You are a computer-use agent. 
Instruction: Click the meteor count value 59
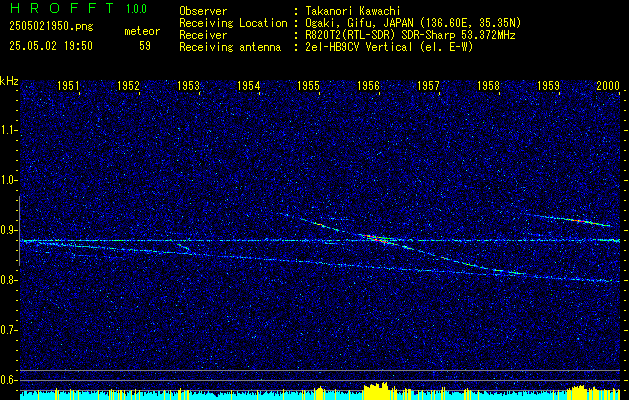tap(145, 46)
